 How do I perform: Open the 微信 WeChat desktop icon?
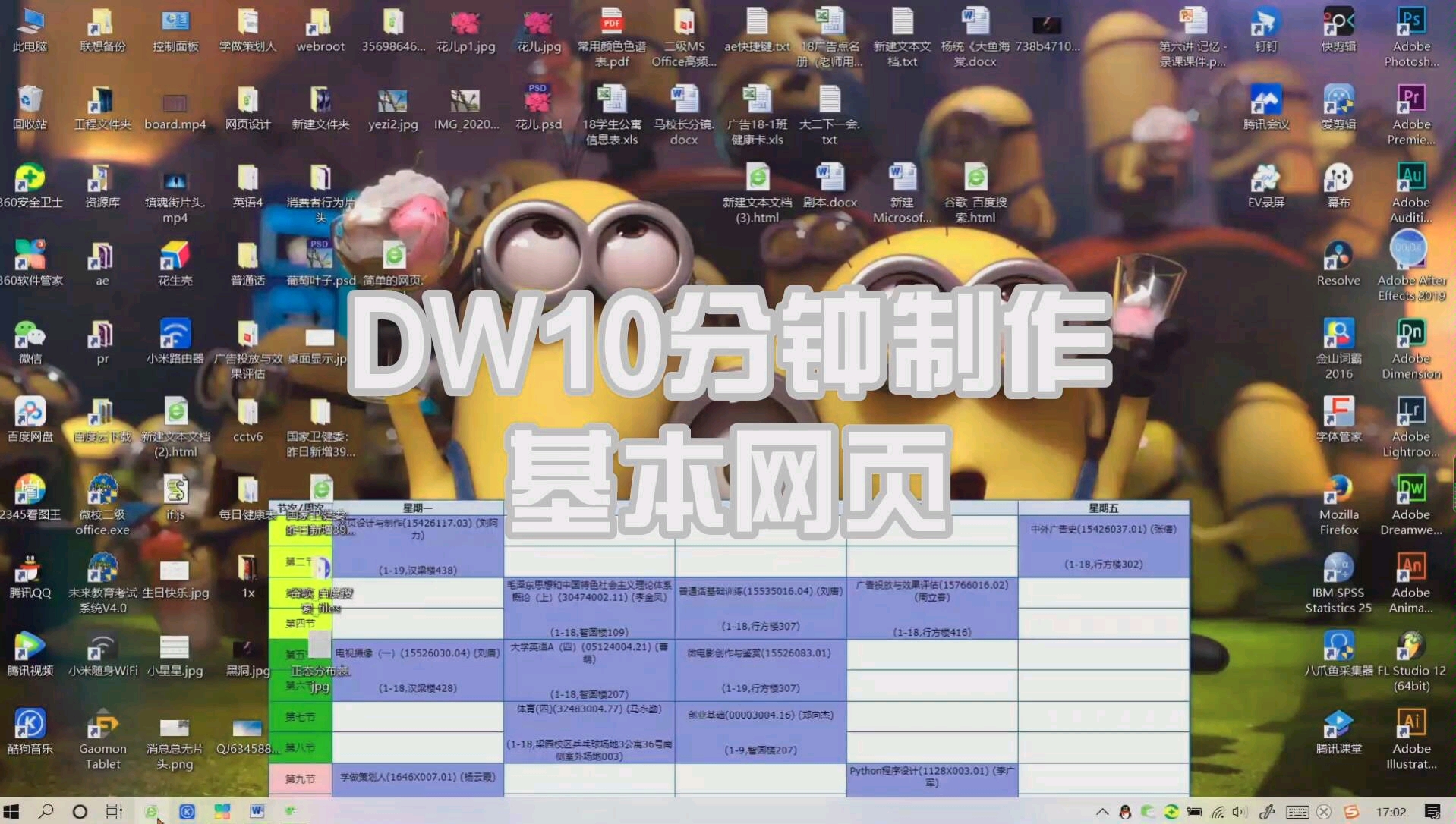click(30, 342)
